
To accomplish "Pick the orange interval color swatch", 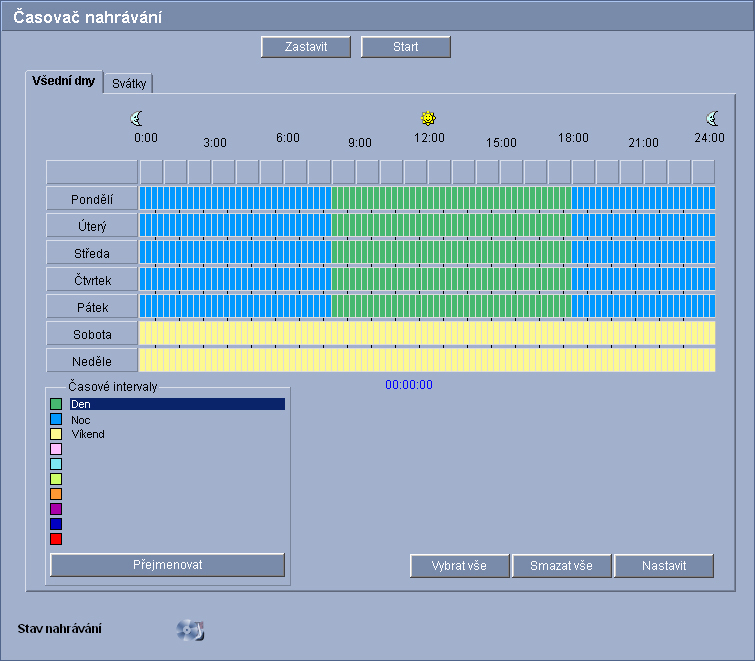I will coord(56,493).
